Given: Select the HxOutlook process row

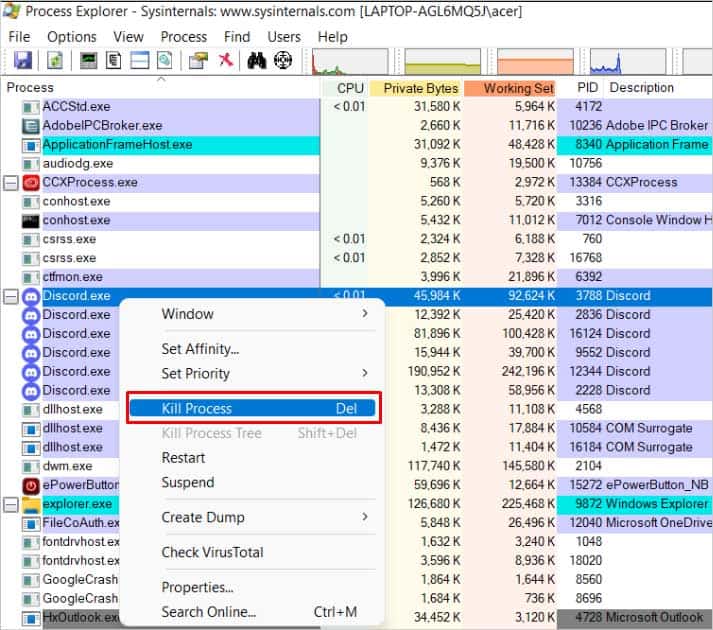Looking at the screenshot, I should coord(356,617).
